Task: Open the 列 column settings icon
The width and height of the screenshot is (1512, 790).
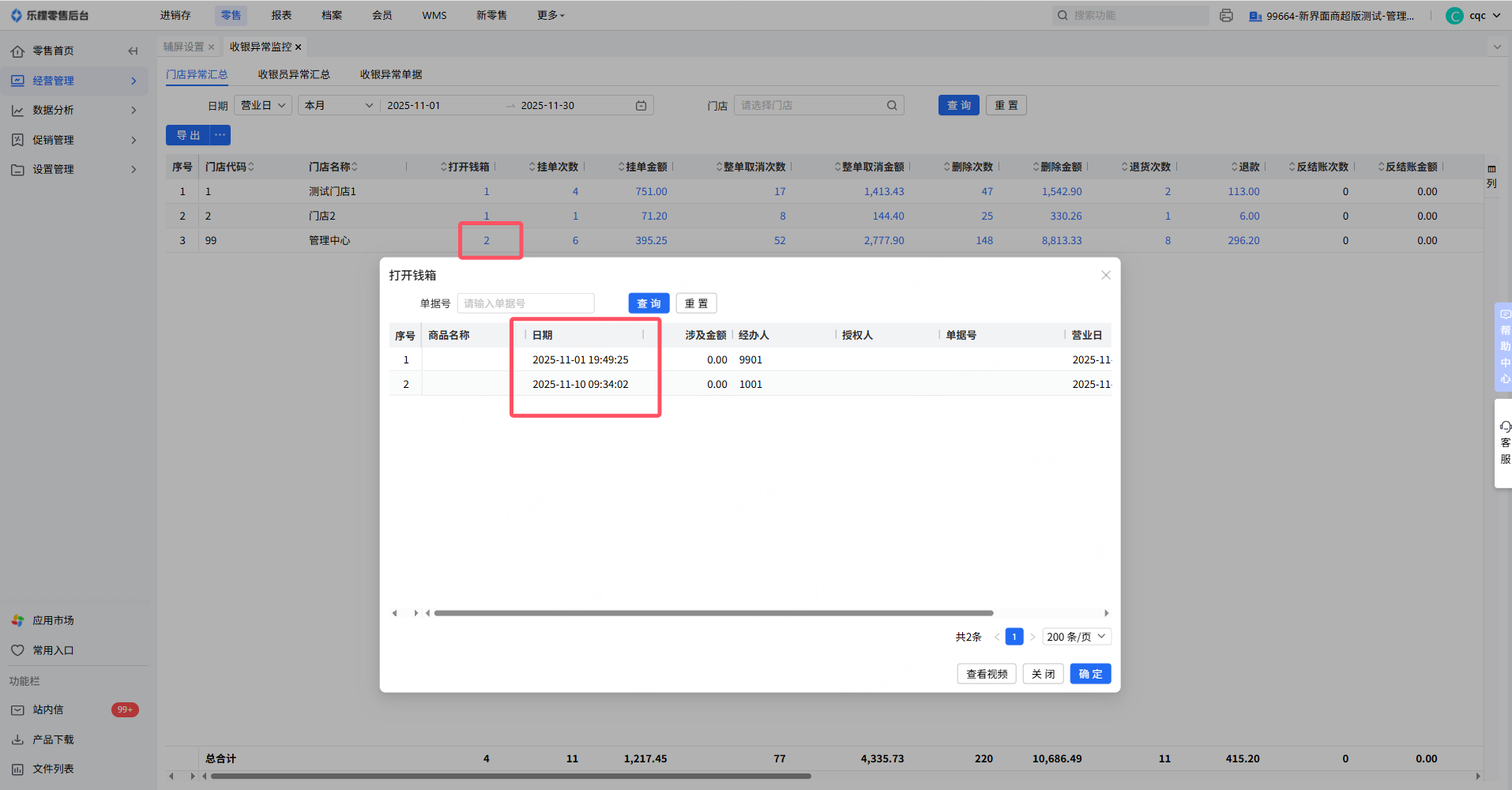Action: coord(1491,175)
